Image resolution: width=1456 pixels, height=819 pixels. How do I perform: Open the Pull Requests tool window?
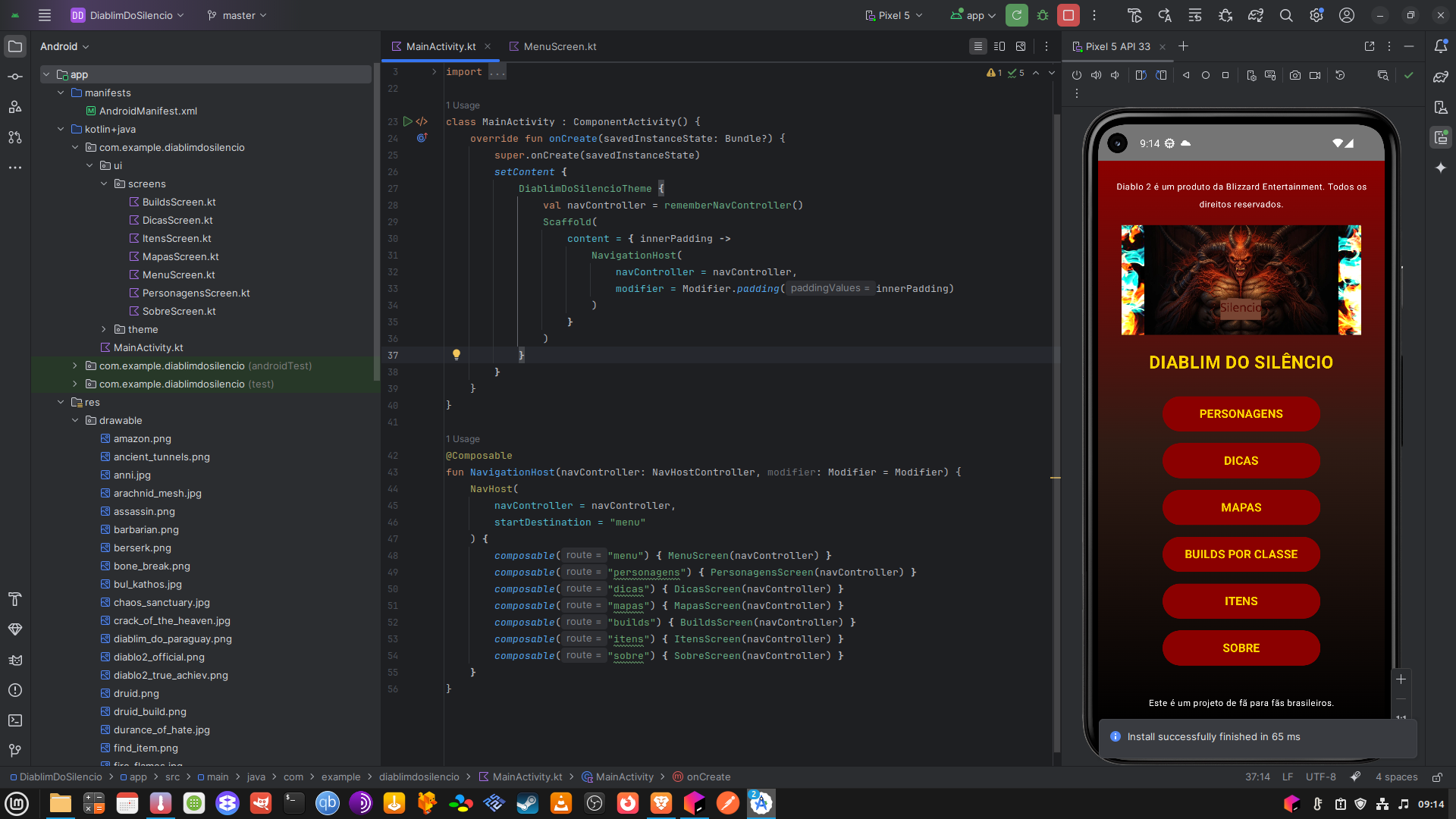click(15, 137)
